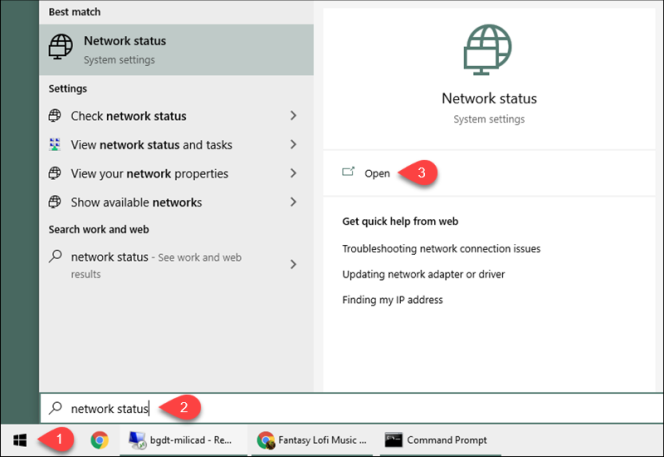The height and width of the screenshot is (457, 664).
Task: Click the Show available networks globe icon
Action: pos(56,202)
